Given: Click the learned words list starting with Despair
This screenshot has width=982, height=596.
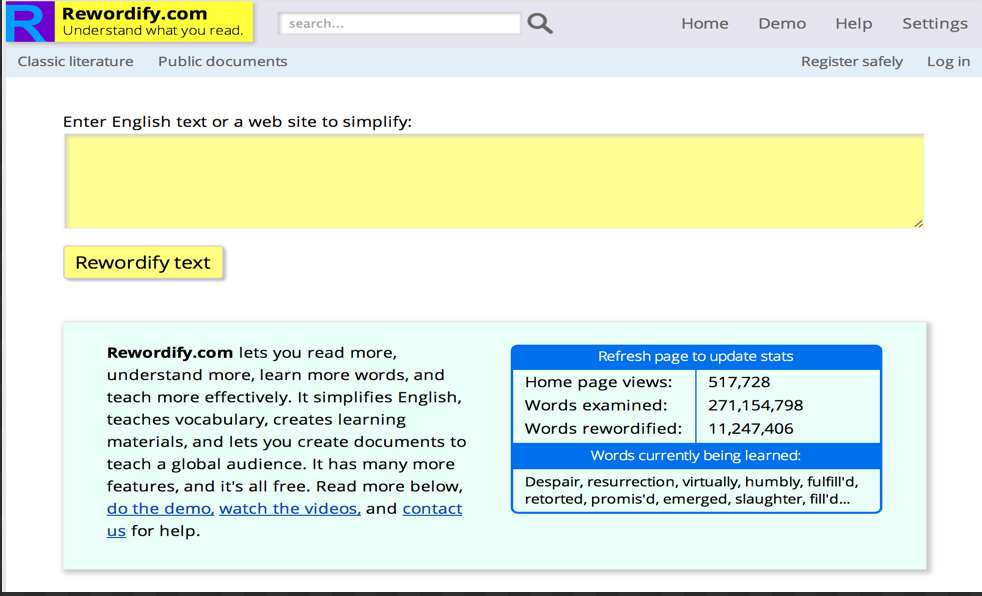Looking at the screenshot, I should tap(691, 490).
